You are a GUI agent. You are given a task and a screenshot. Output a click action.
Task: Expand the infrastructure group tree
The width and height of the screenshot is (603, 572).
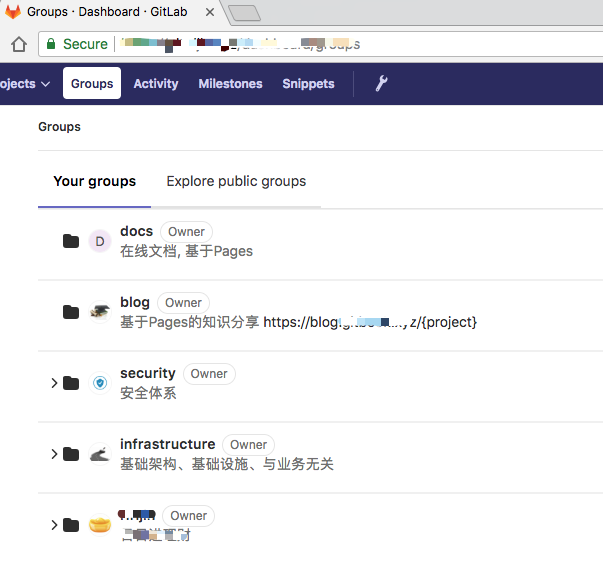click(54, 454)
